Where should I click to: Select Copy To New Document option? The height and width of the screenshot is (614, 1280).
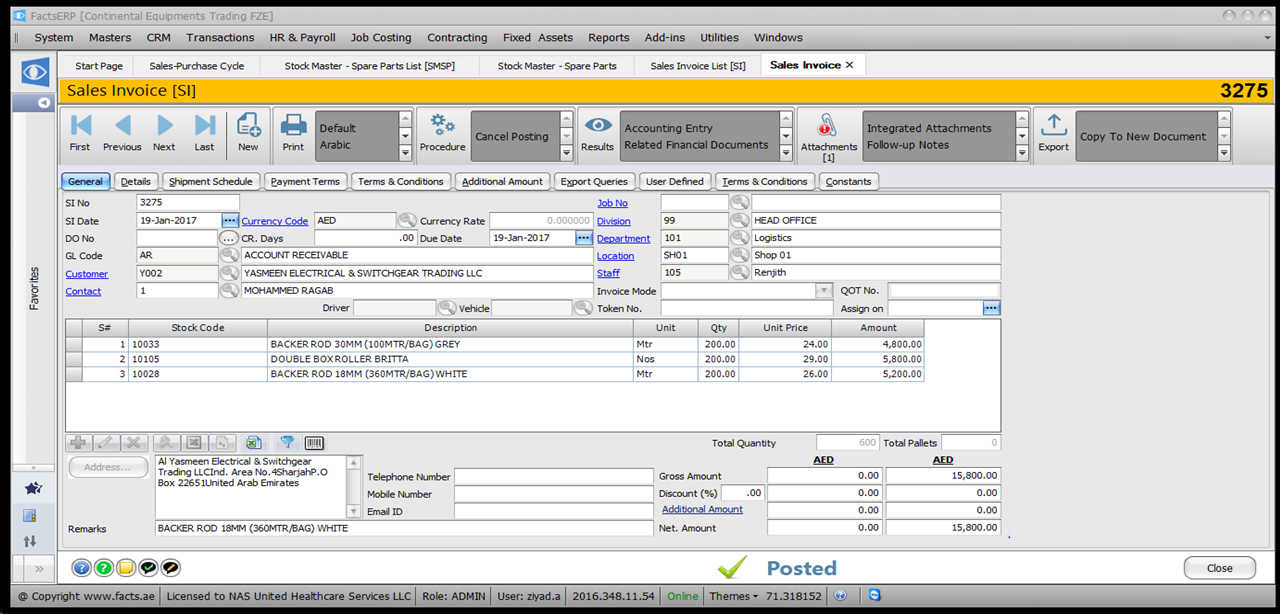tap(1143, 136)
